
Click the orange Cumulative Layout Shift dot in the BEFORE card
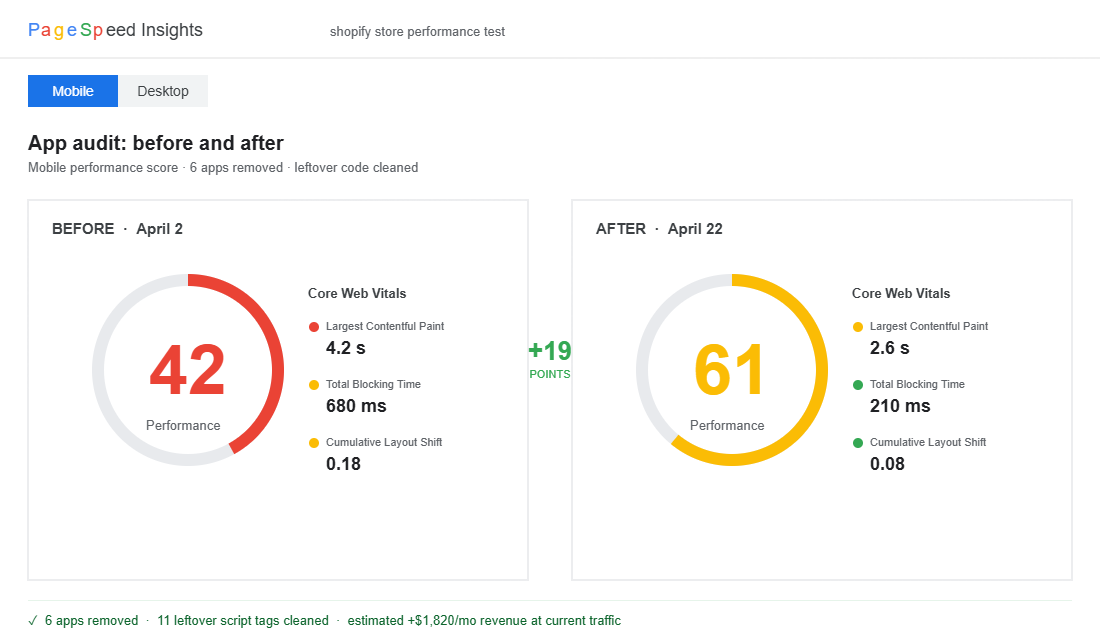click(x=314, y=443)
